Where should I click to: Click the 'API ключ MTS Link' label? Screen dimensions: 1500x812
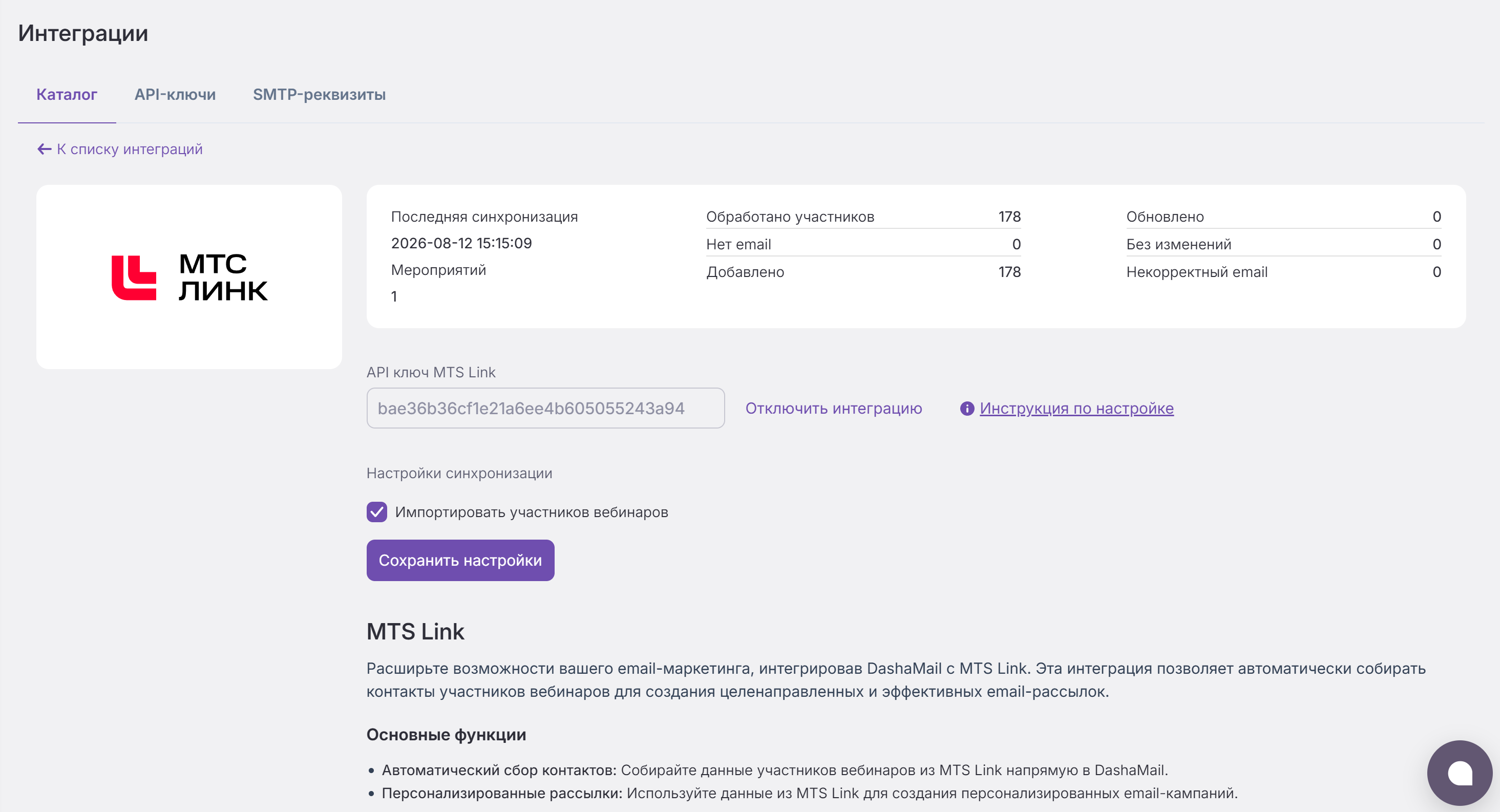[x=431, y=373]
